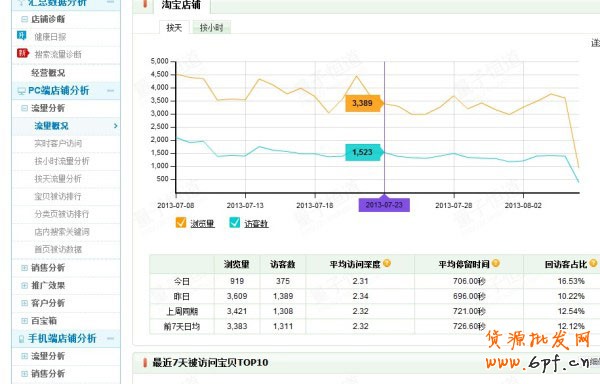Screen dimensions: 600x384
Task: Expand the 客户分析 tree node
Action: [x=24, y=303]
